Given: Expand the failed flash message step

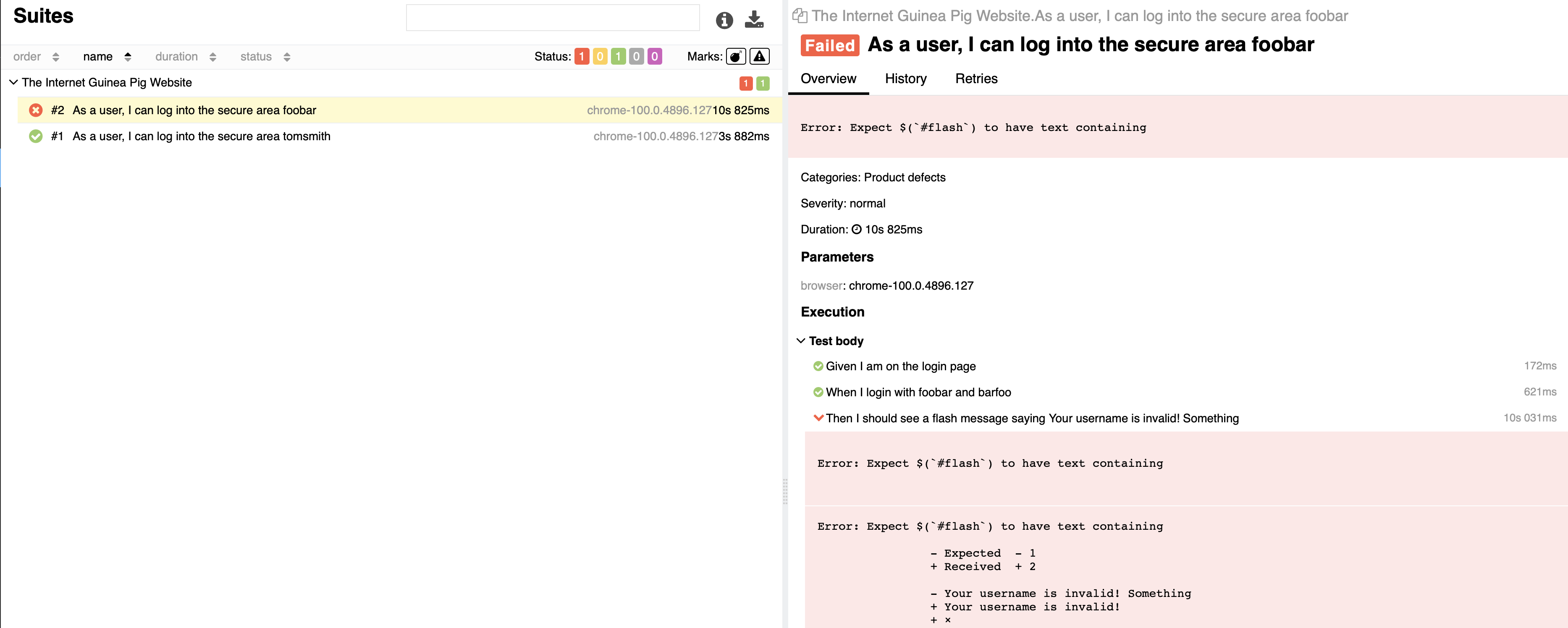Looking at the screenshot, I should (818, 418).
